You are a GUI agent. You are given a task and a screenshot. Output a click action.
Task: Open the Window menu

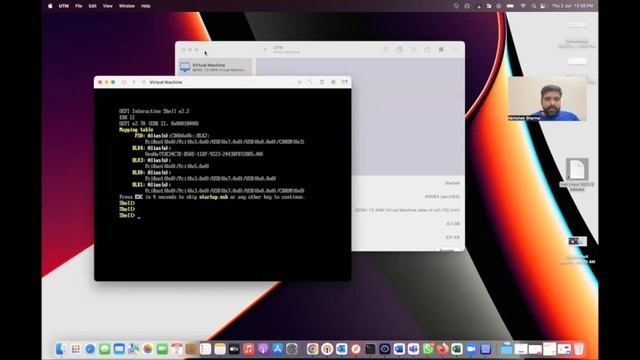[x=127, y=6]
